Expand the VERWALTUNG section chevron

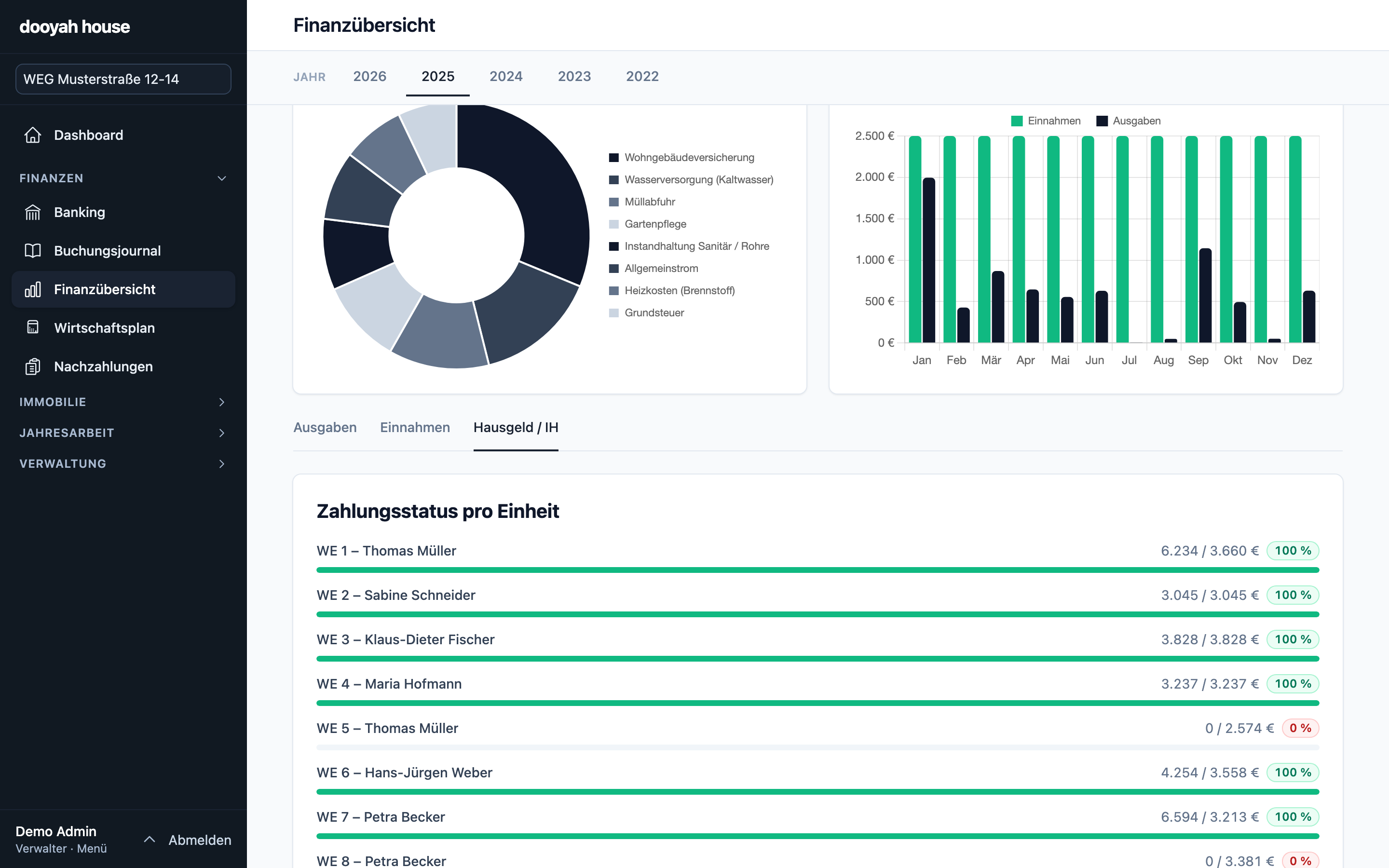pyautogui.click(x=221, y=464)
